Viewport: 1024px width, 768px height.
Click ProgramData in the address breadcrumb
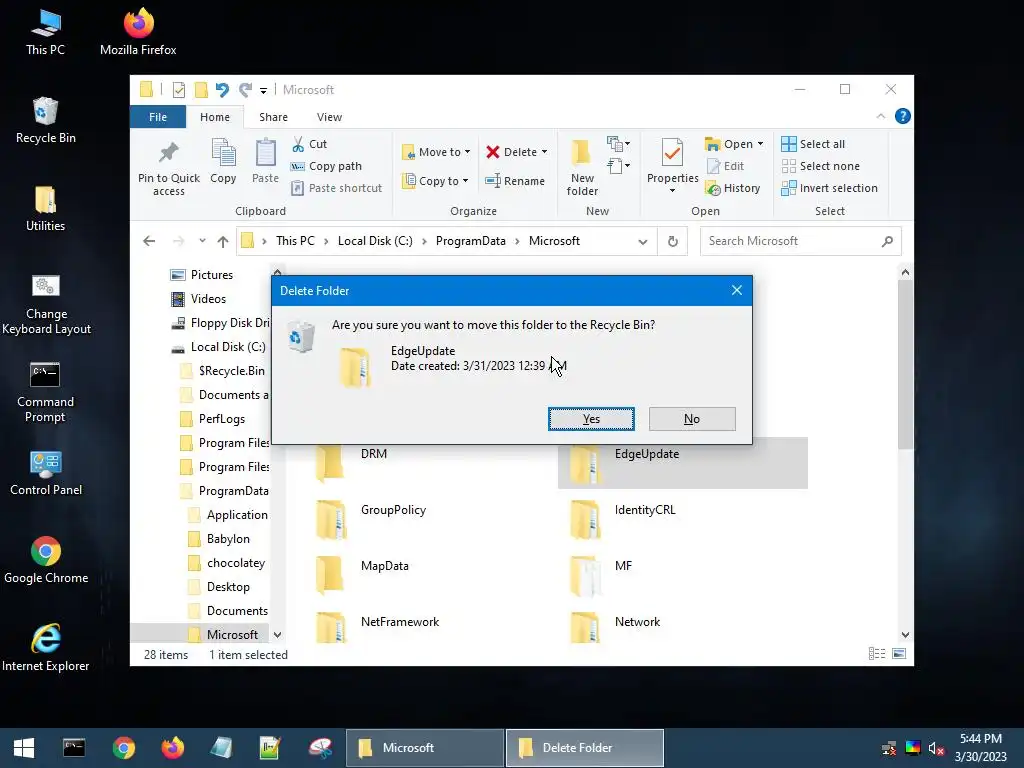coord(470,241)
